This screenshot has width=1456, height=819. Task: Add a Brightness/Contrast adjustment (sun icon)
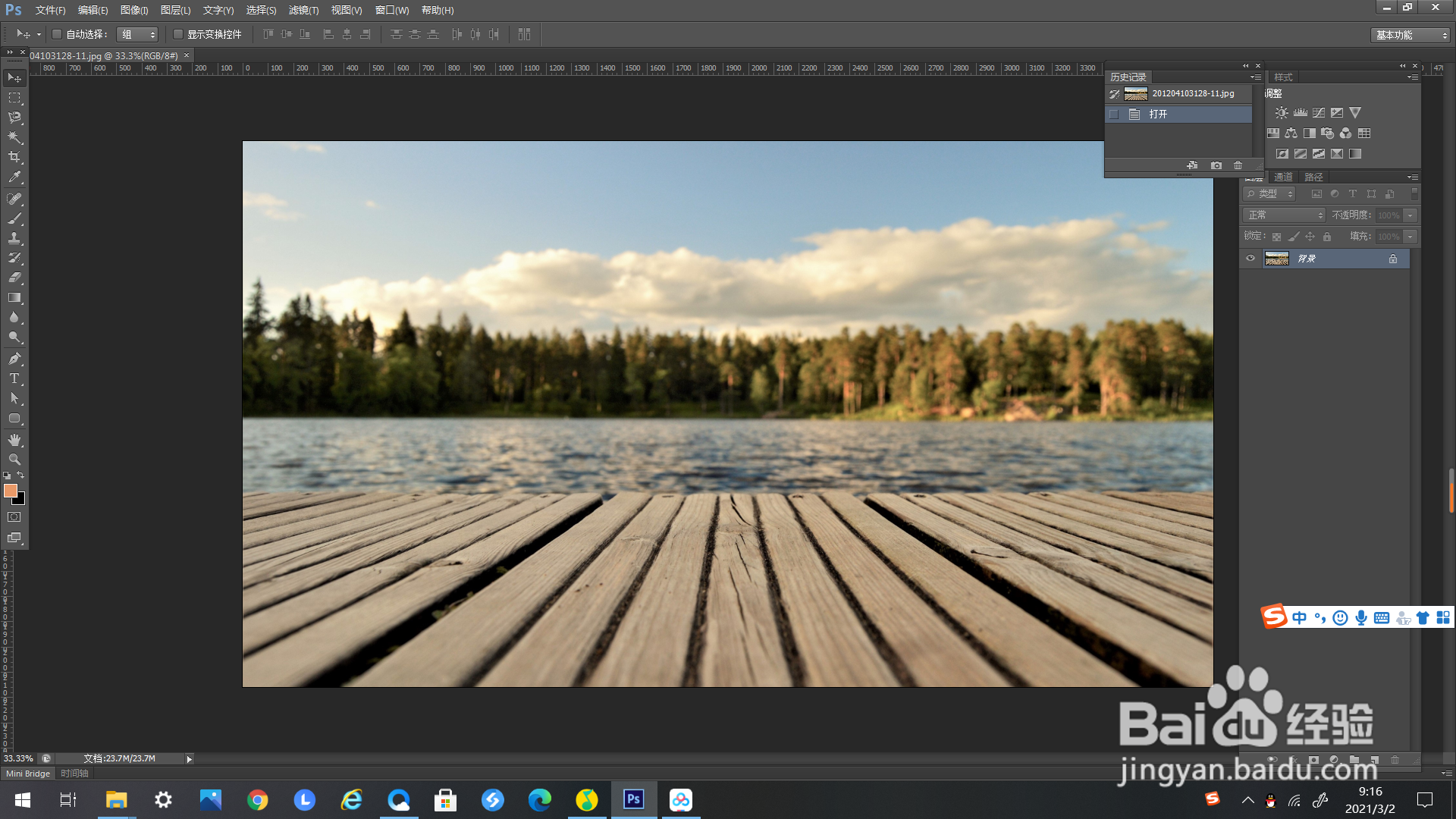click(1282, 113)
